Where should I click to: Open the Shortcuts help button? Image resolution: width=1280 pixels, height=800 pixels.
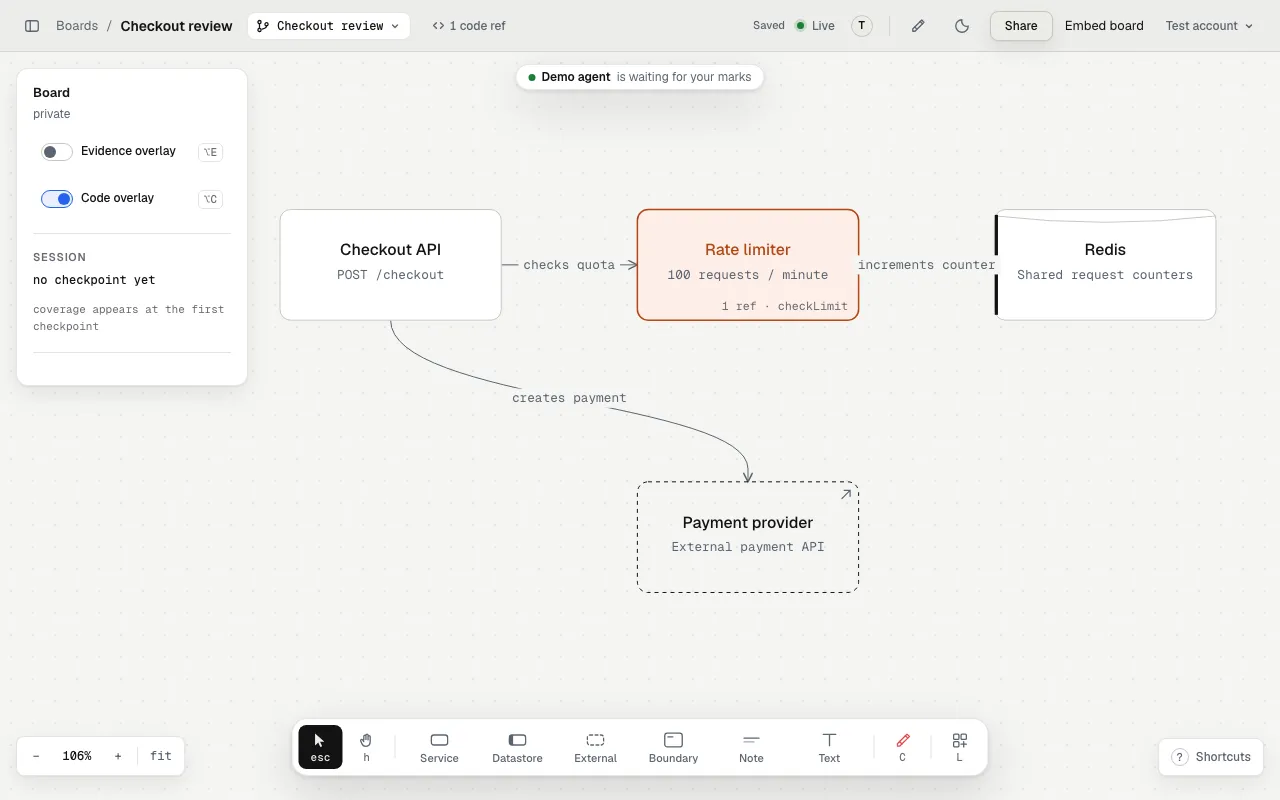pos(1211,757)
